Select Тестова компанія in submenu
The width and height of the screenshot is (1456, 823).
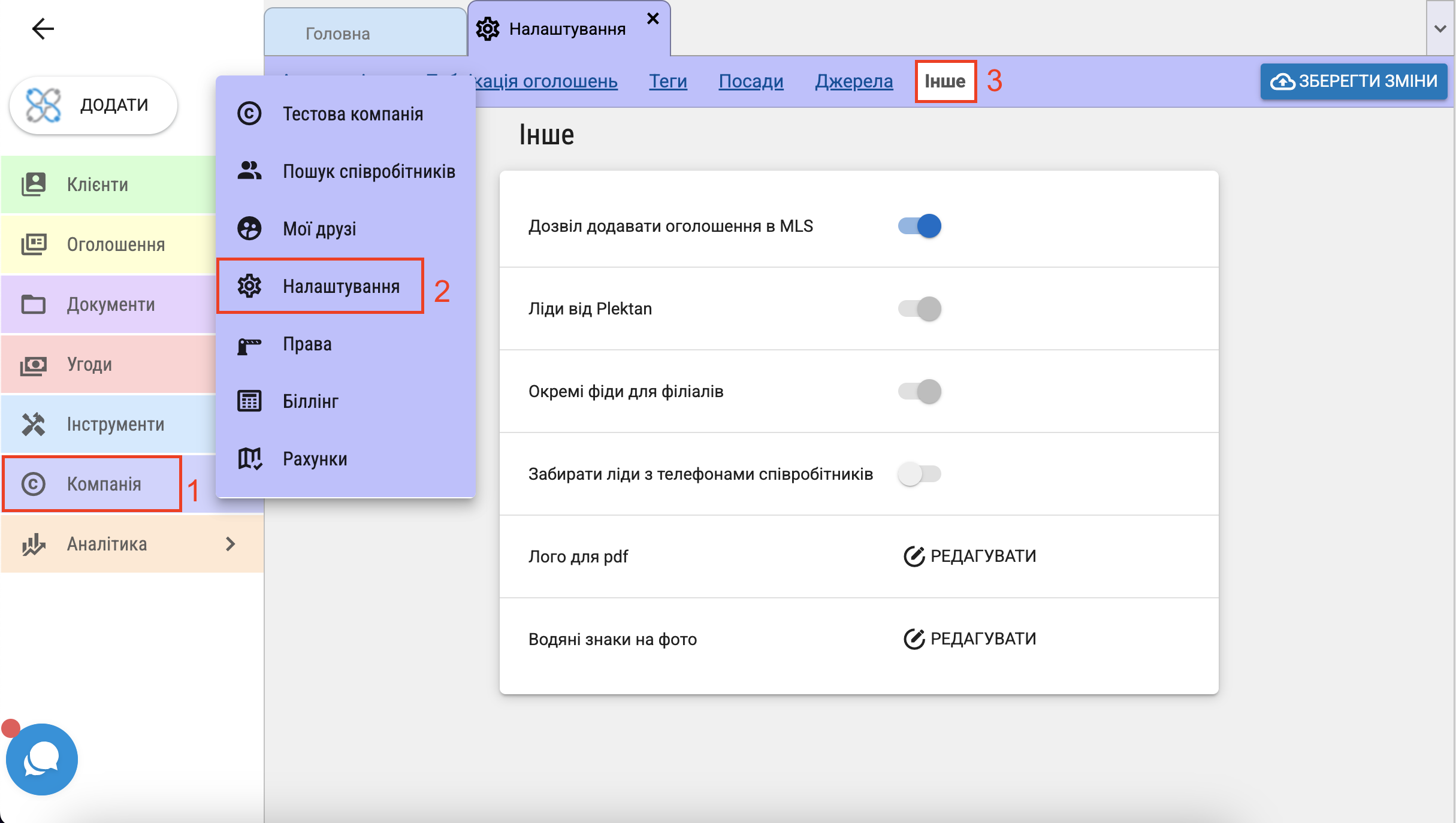click(346, 114)
